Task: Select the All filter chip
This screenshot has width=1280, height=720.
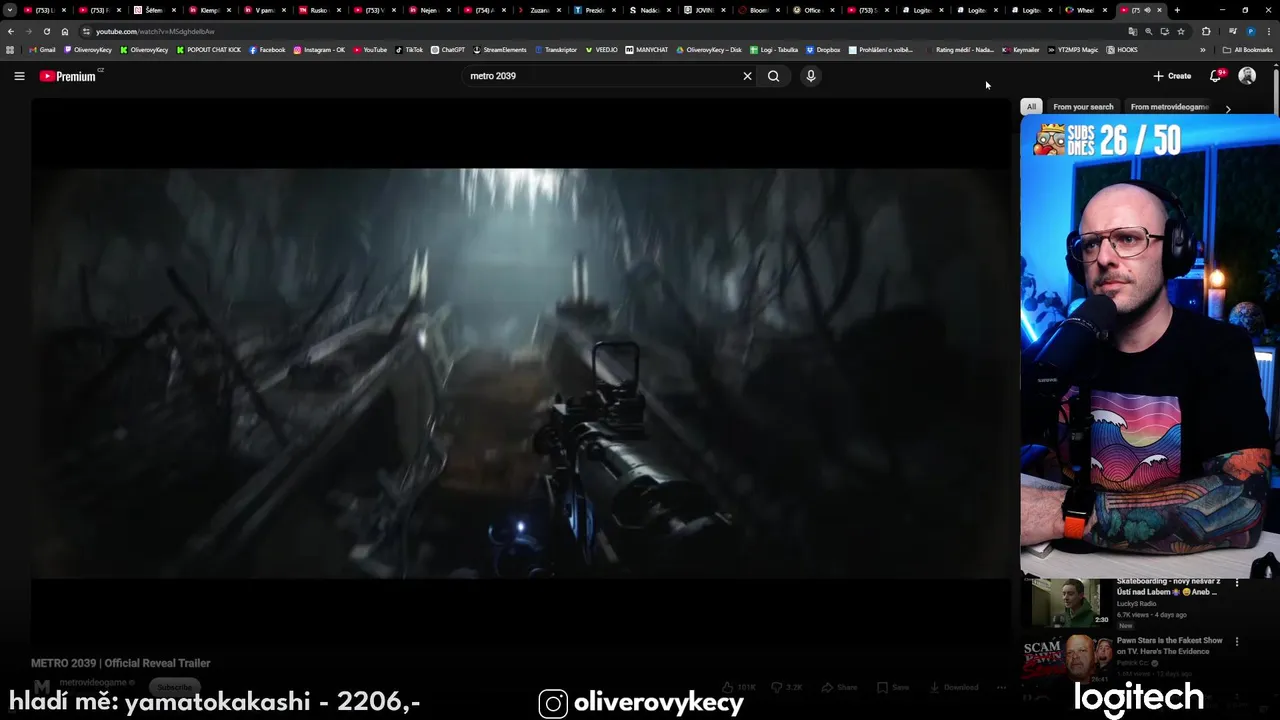Action: pyautogui.click(x=1031, y=107)
